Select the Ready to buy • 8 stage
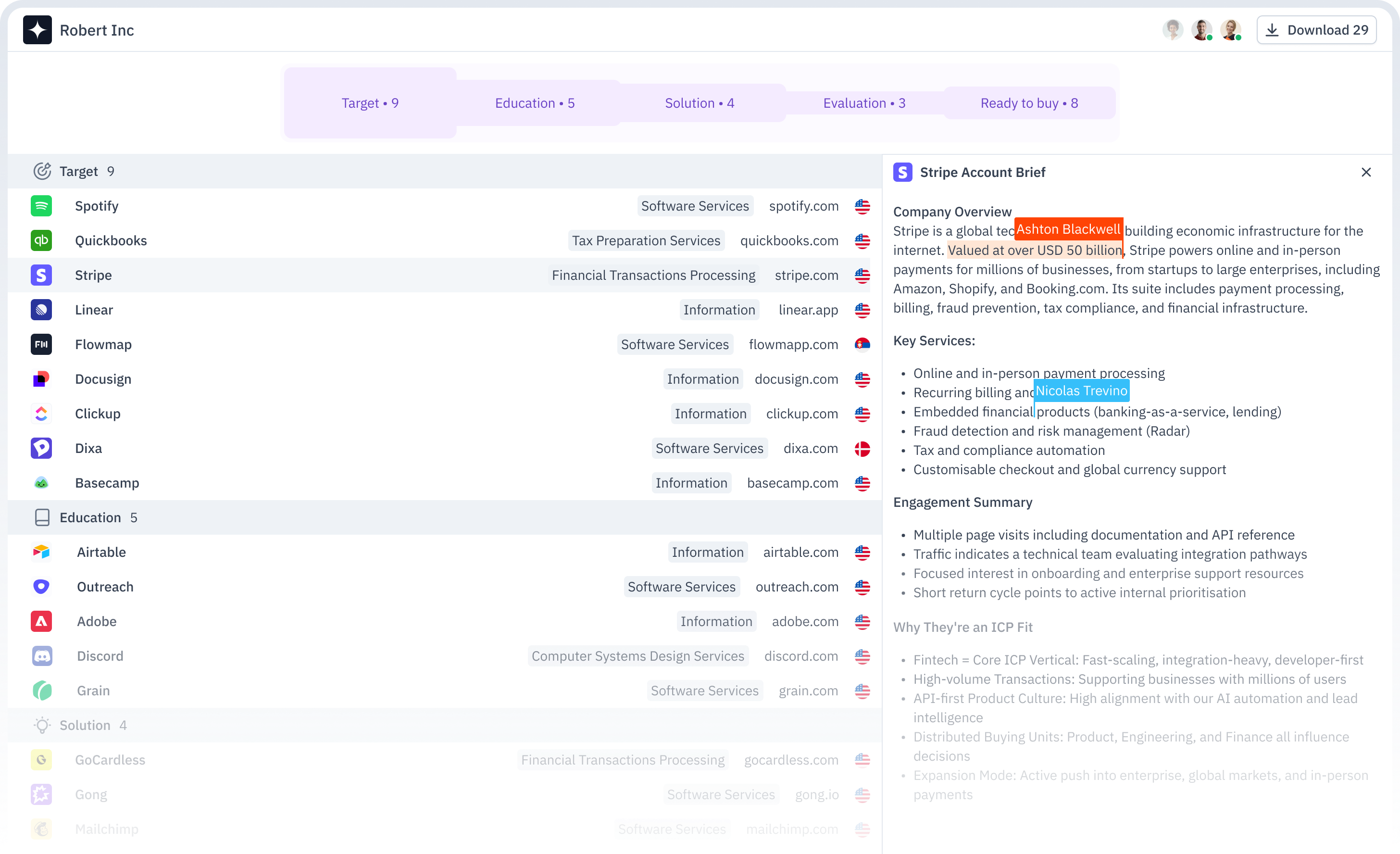 click(x=1029, y=103)
